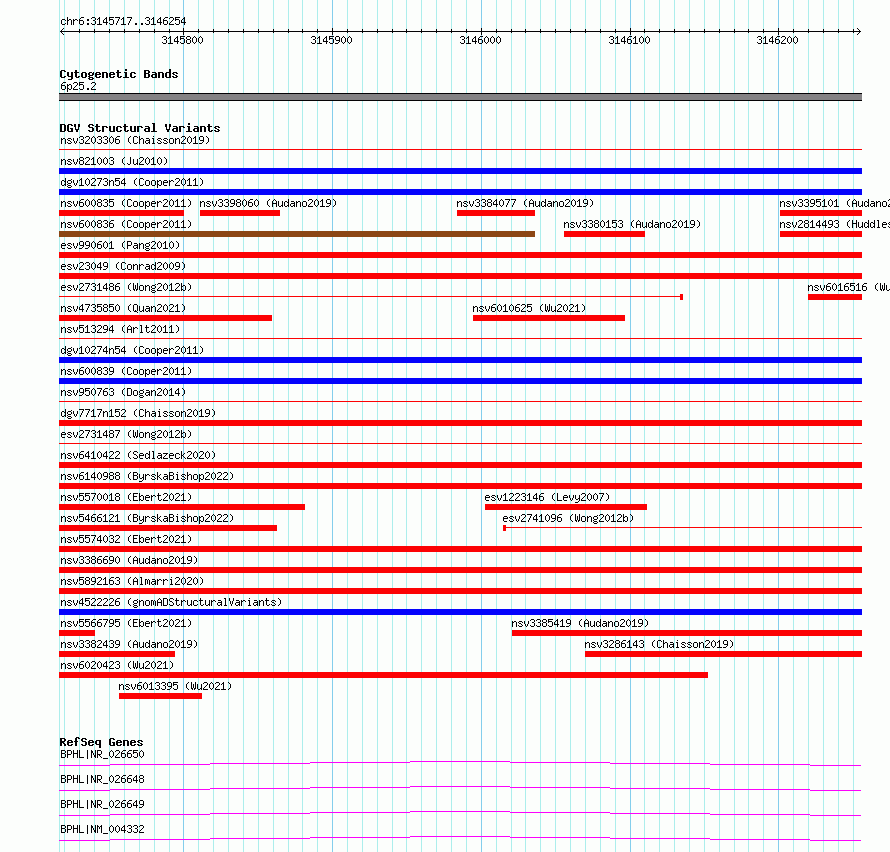Screen dimensions: 890x852
Task: Click the nsv6010625 (Wu2021) label
Action: click(x=529, y=308)
